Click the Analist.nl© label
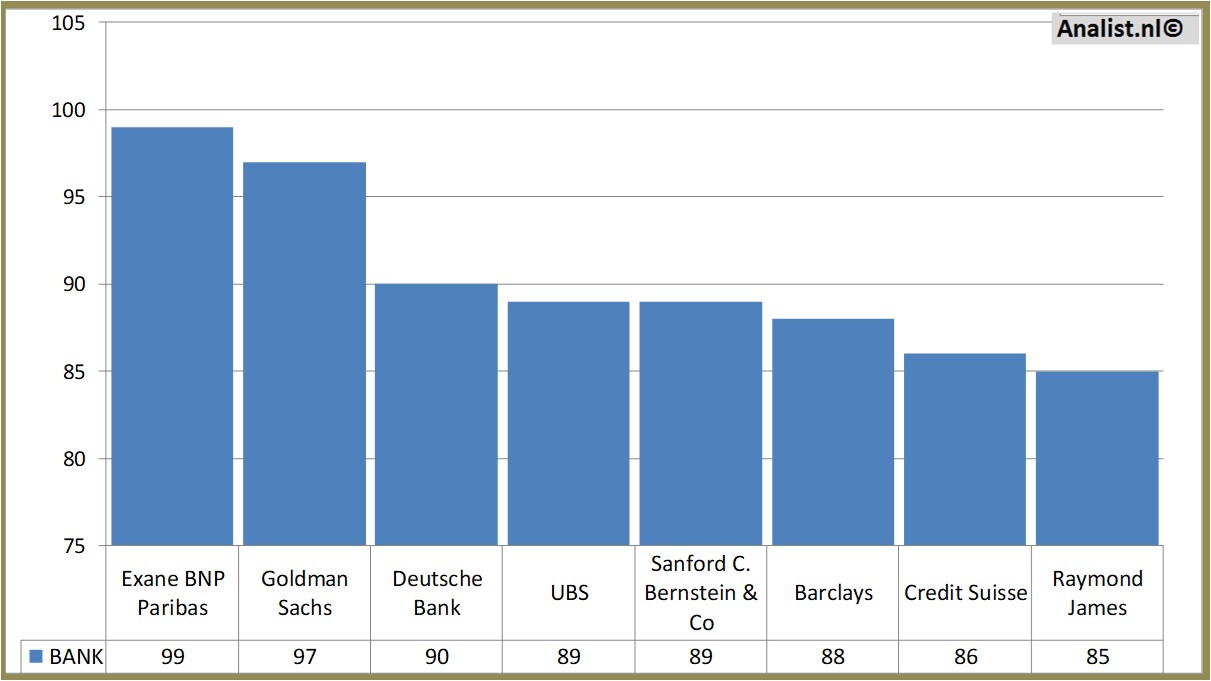 coord(1120,29)
